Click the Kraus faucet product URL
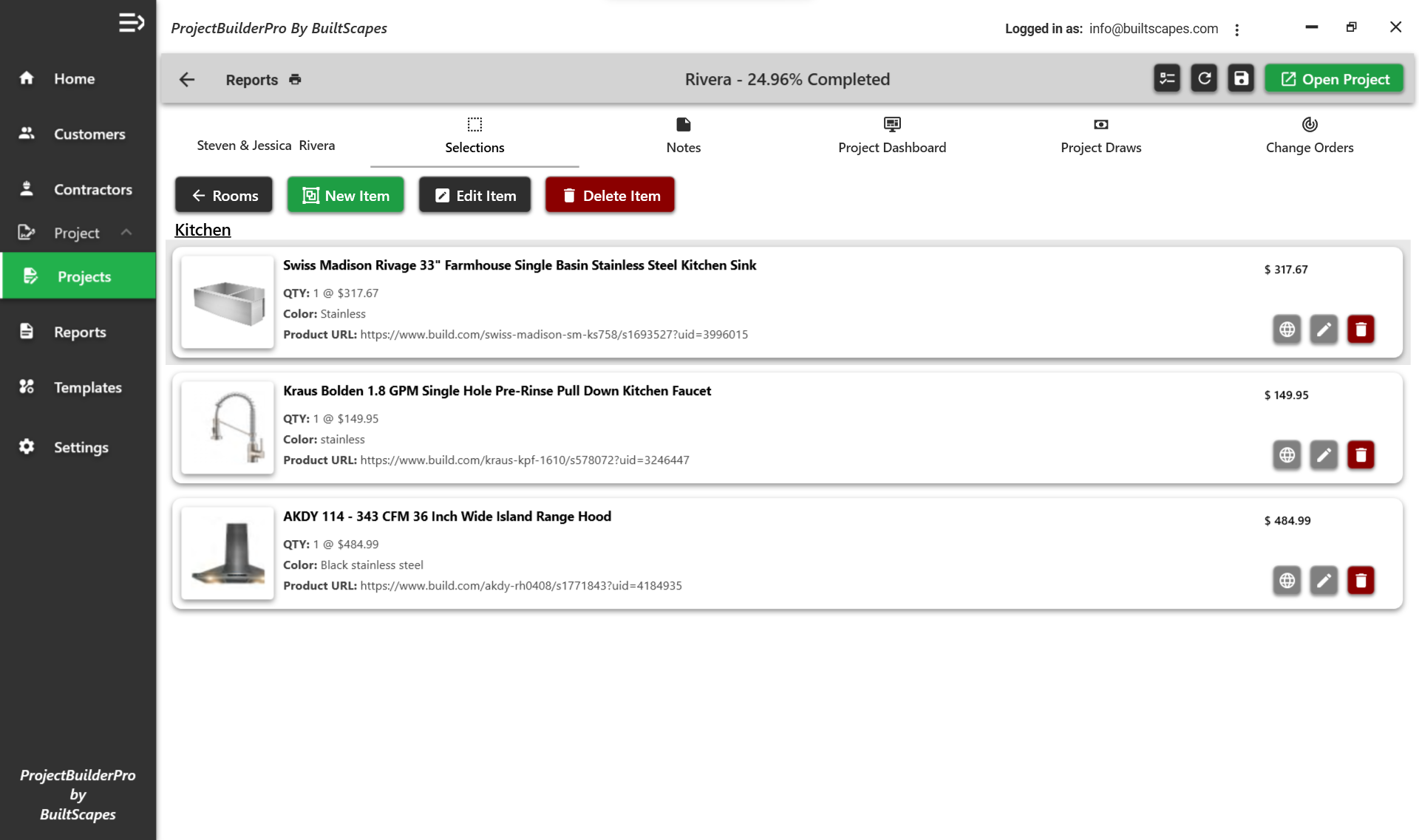 click(x=524, y=460)
